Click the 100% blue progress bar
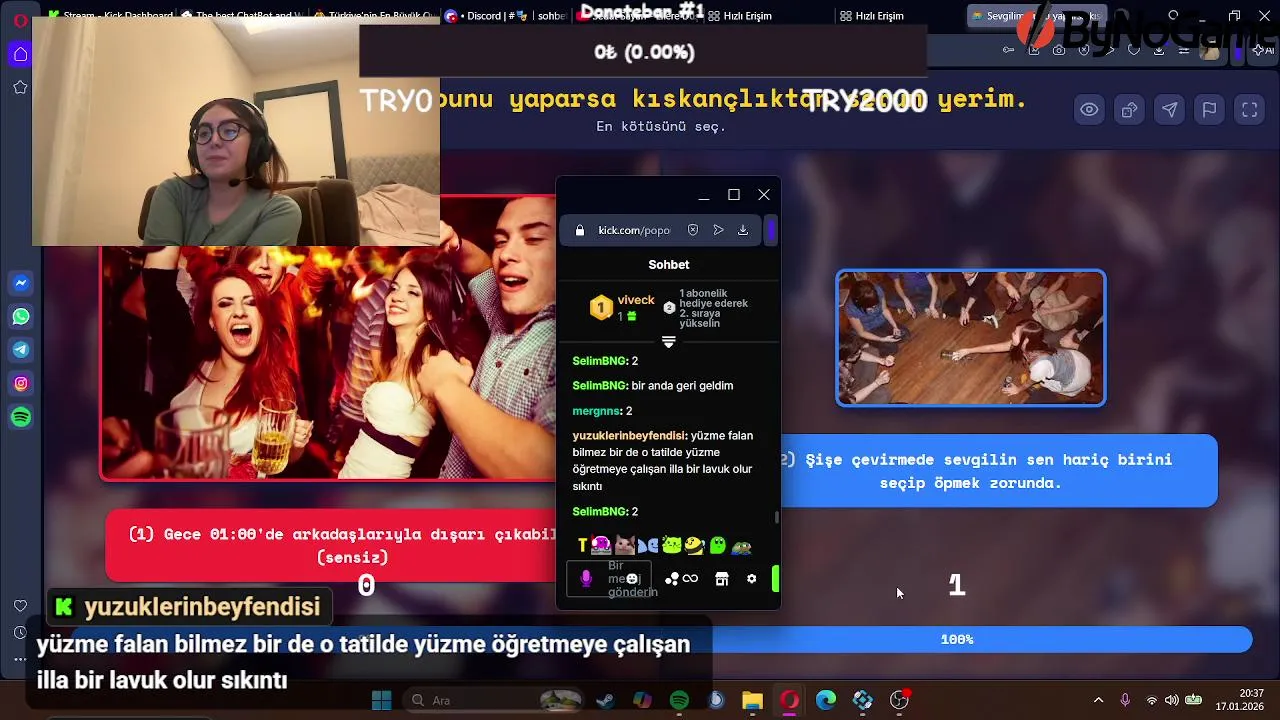This screenshot has width=1280, height=720. [x=956, y=639]
